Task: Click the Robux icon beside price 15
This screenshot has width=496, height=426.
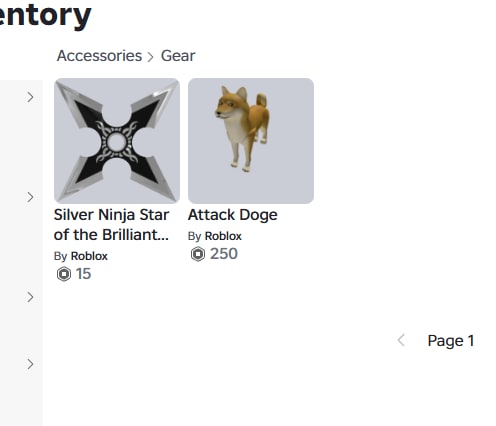Action: [64, 274]
